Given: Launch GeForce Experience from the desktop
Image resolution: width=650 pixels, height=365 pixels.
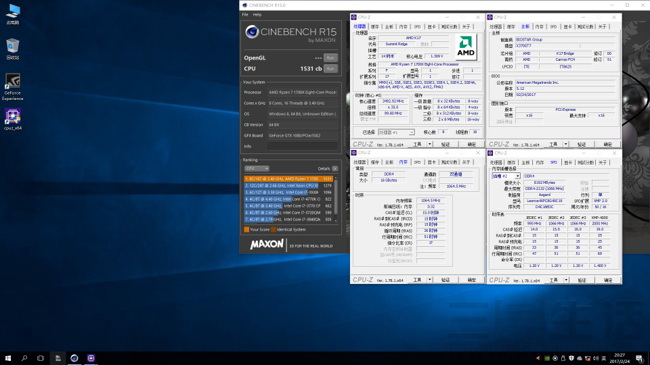Looking at the screenshot, I should pos(13,87).
